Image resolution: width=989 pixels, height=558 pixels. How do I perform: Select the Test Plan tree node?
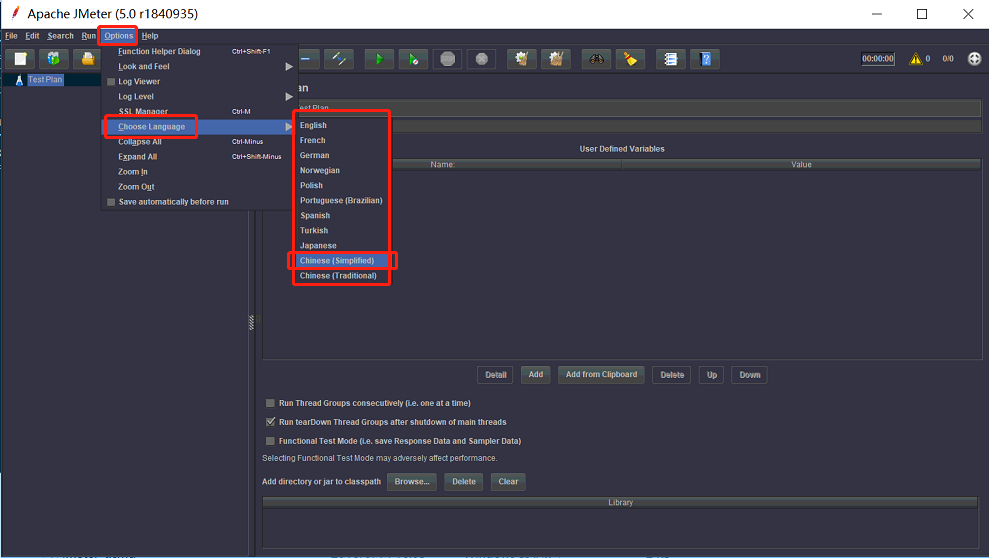pos(45,79)
